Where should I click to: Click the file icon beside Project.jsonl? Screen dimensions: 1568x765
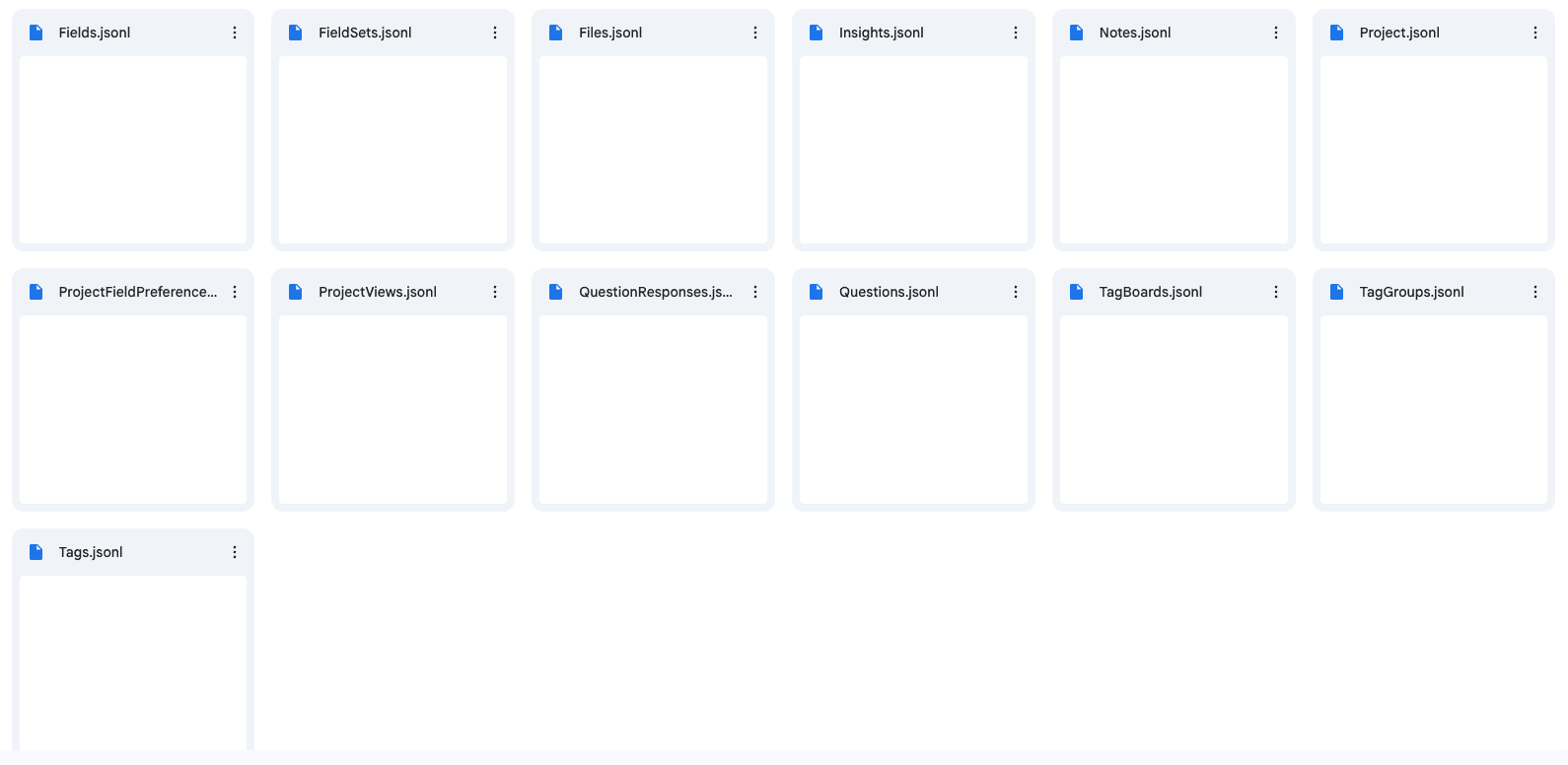click(1337, 33)
